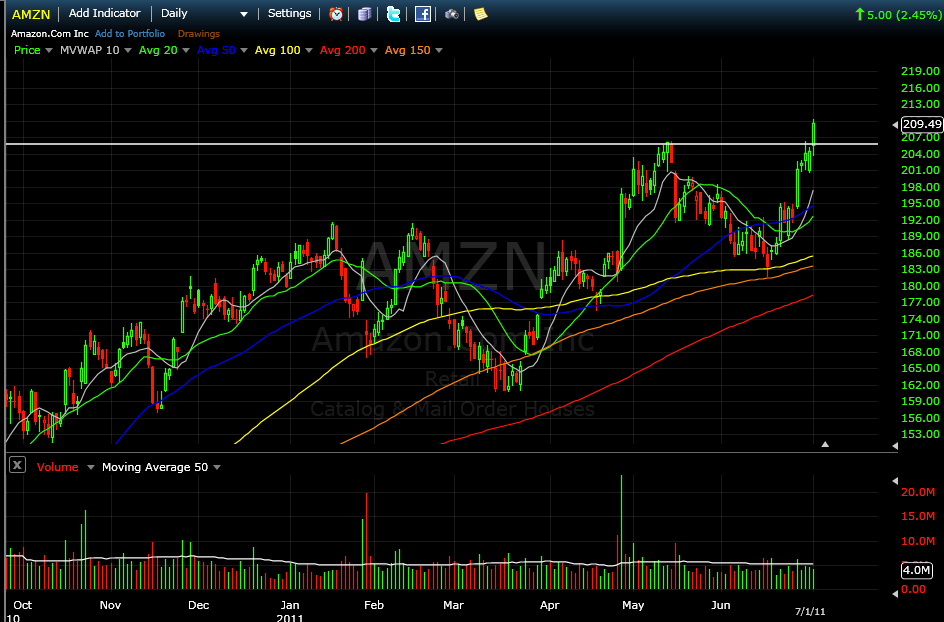944x622 pixels.
Task: Share chart via Twitter bird icon
Action: pyautogui.click(x=393, y=14)
